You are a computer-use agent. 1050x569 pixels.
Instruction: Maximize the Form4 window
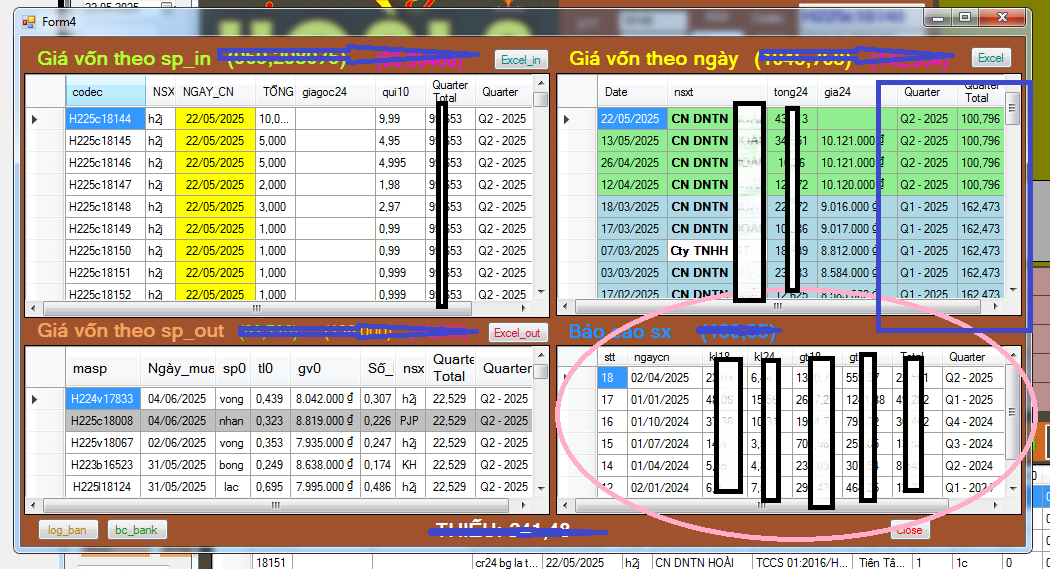point(964,17)
